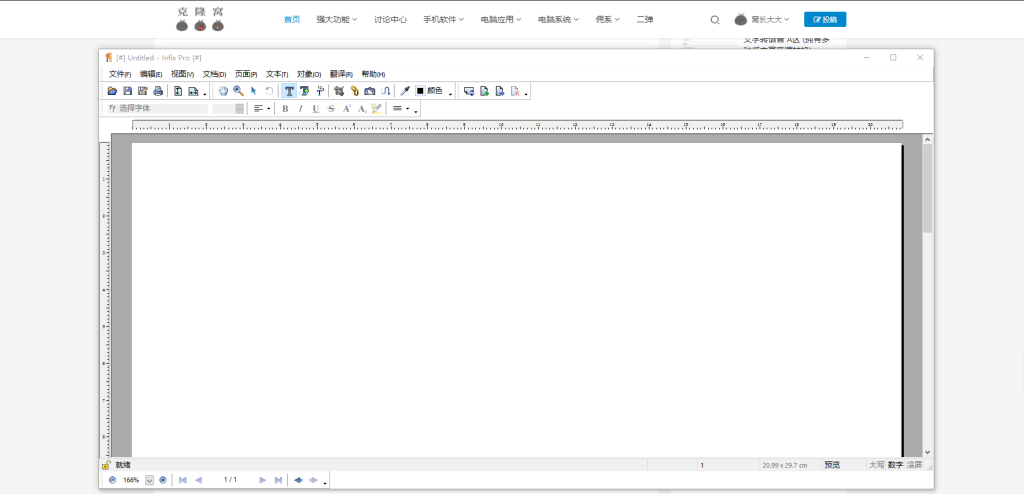The image size is (1024, 494).
Task: Click the insert page icon with green plus
Action: (x=485, y=91)
